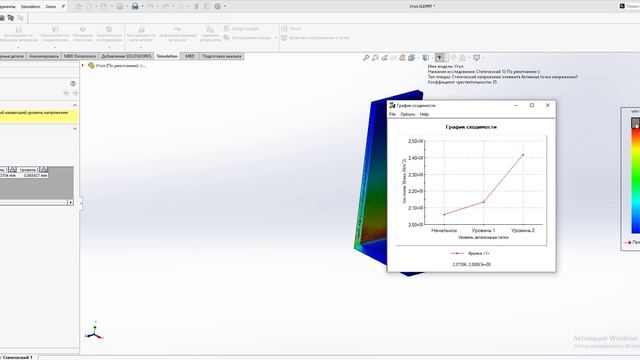Image resolution: width=640 pixels, height=360 pixels.
Task: Open Инструменты эпюры dropdown arrow
Action: point(276,38)
